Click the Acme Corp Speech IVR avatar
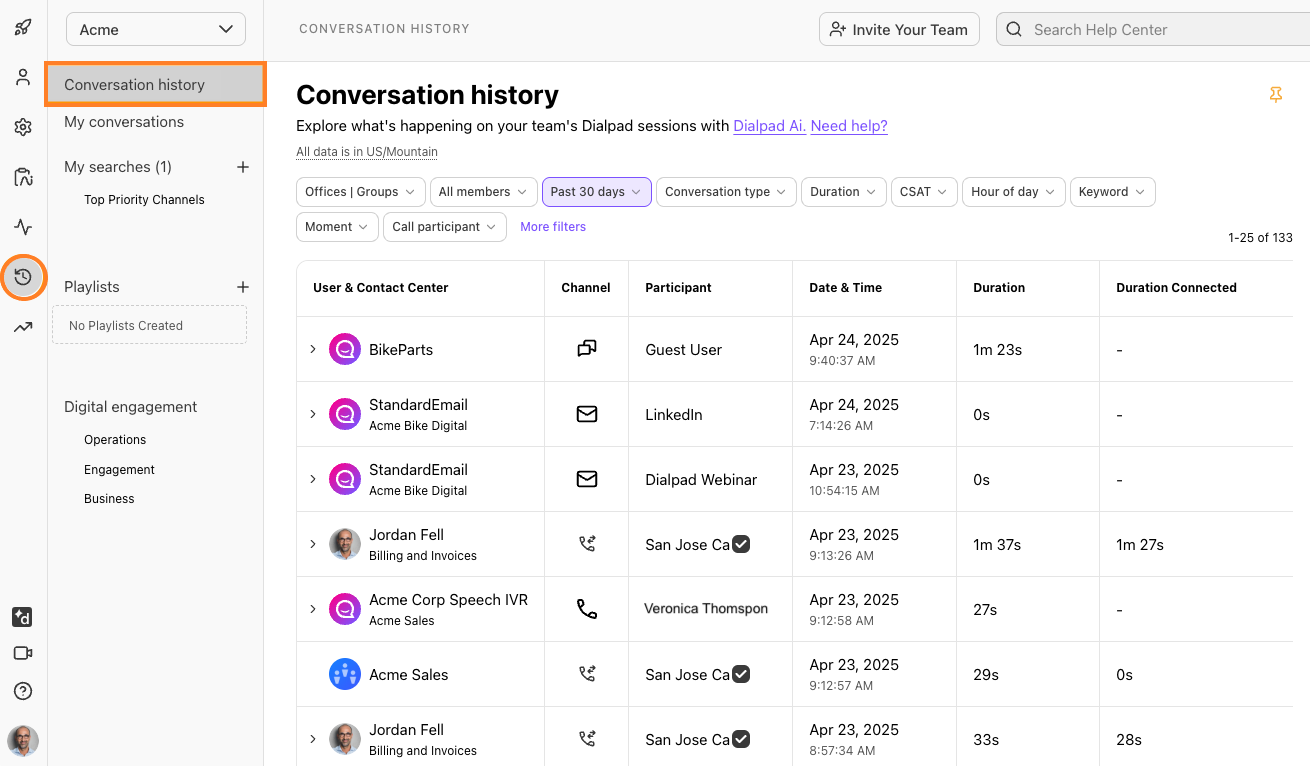 [x=345, y=609]
